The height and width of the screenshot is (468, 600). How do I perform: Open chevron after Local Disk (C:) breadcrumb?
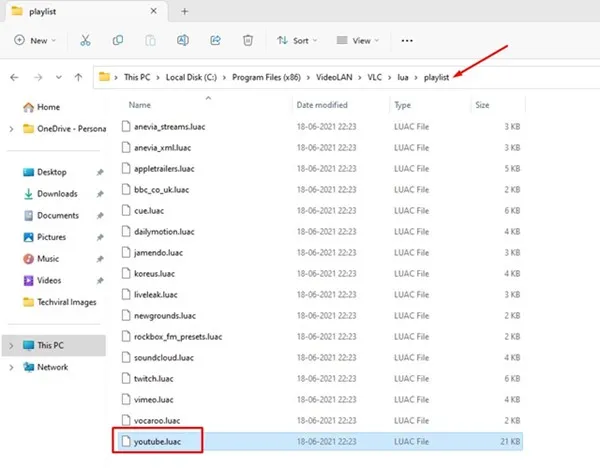[224, 78]
